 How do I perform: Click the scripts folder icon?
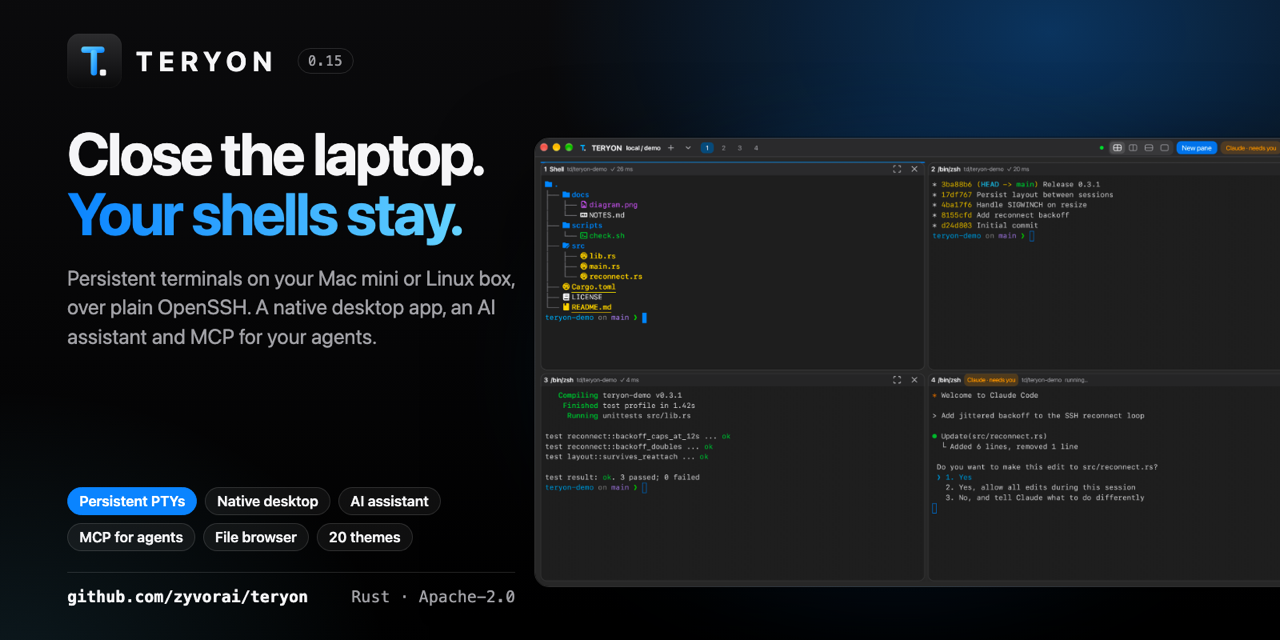[566, 226]
